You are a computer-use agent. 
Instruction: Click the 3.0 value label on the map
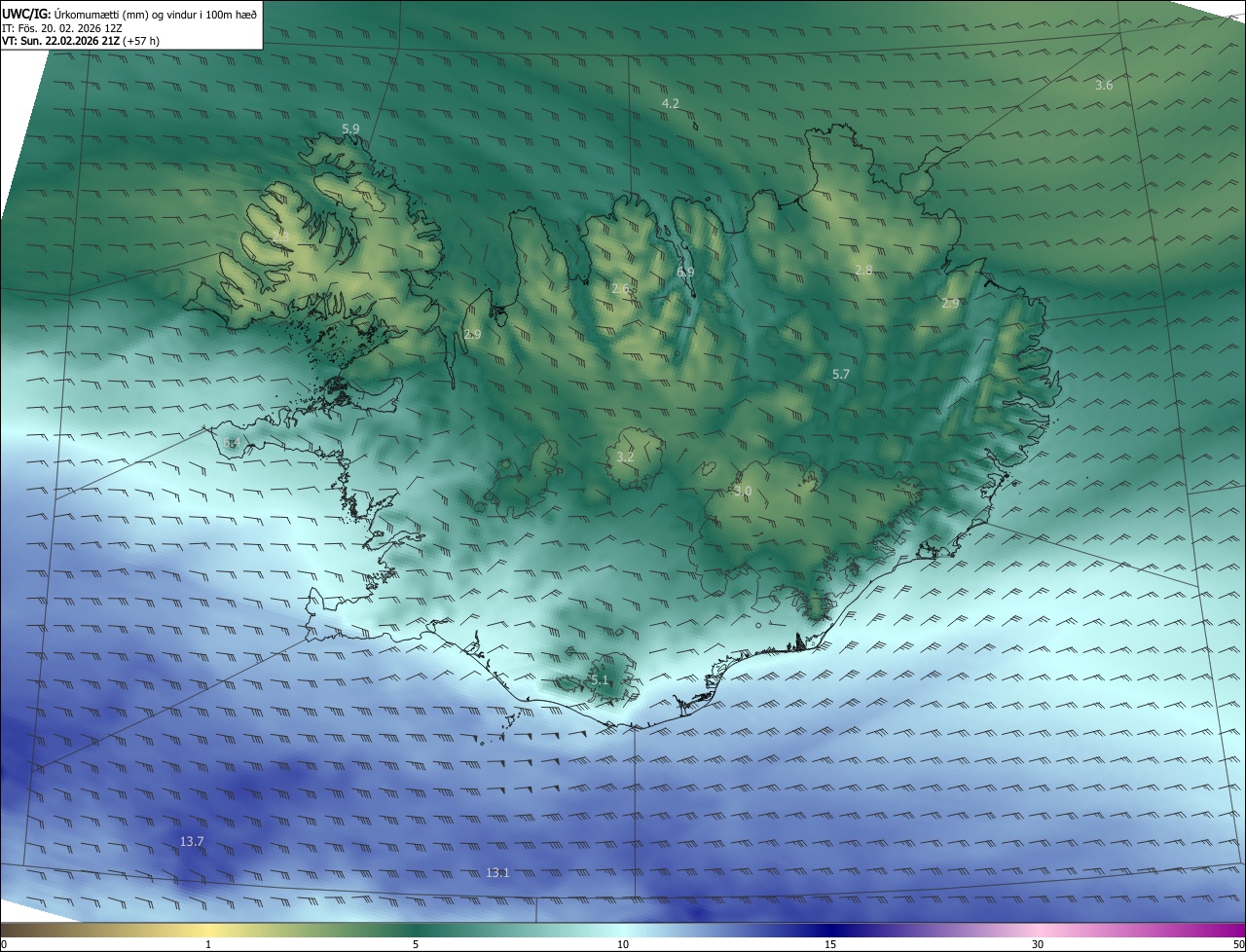743,492
